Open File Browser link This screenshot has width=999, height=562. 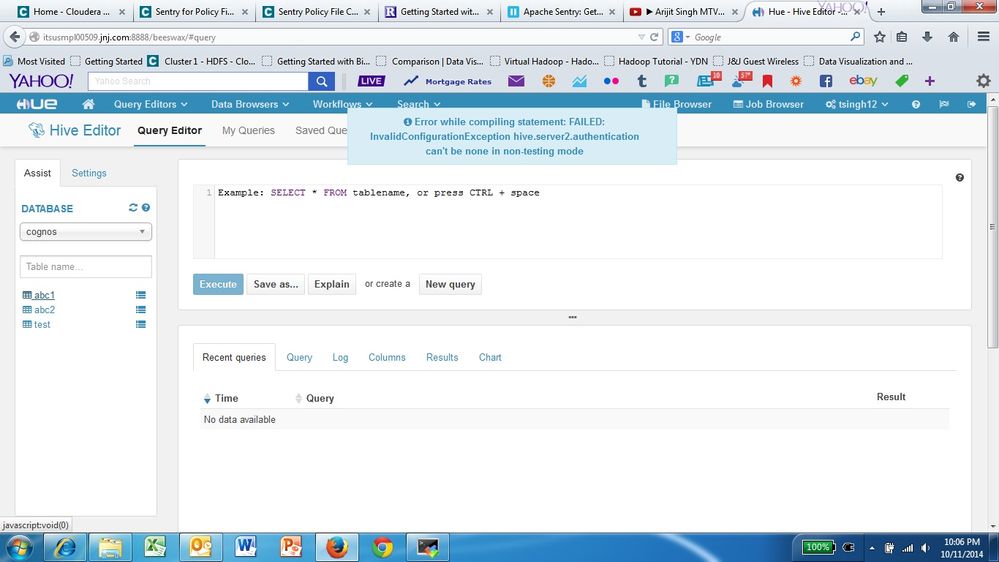677,104
